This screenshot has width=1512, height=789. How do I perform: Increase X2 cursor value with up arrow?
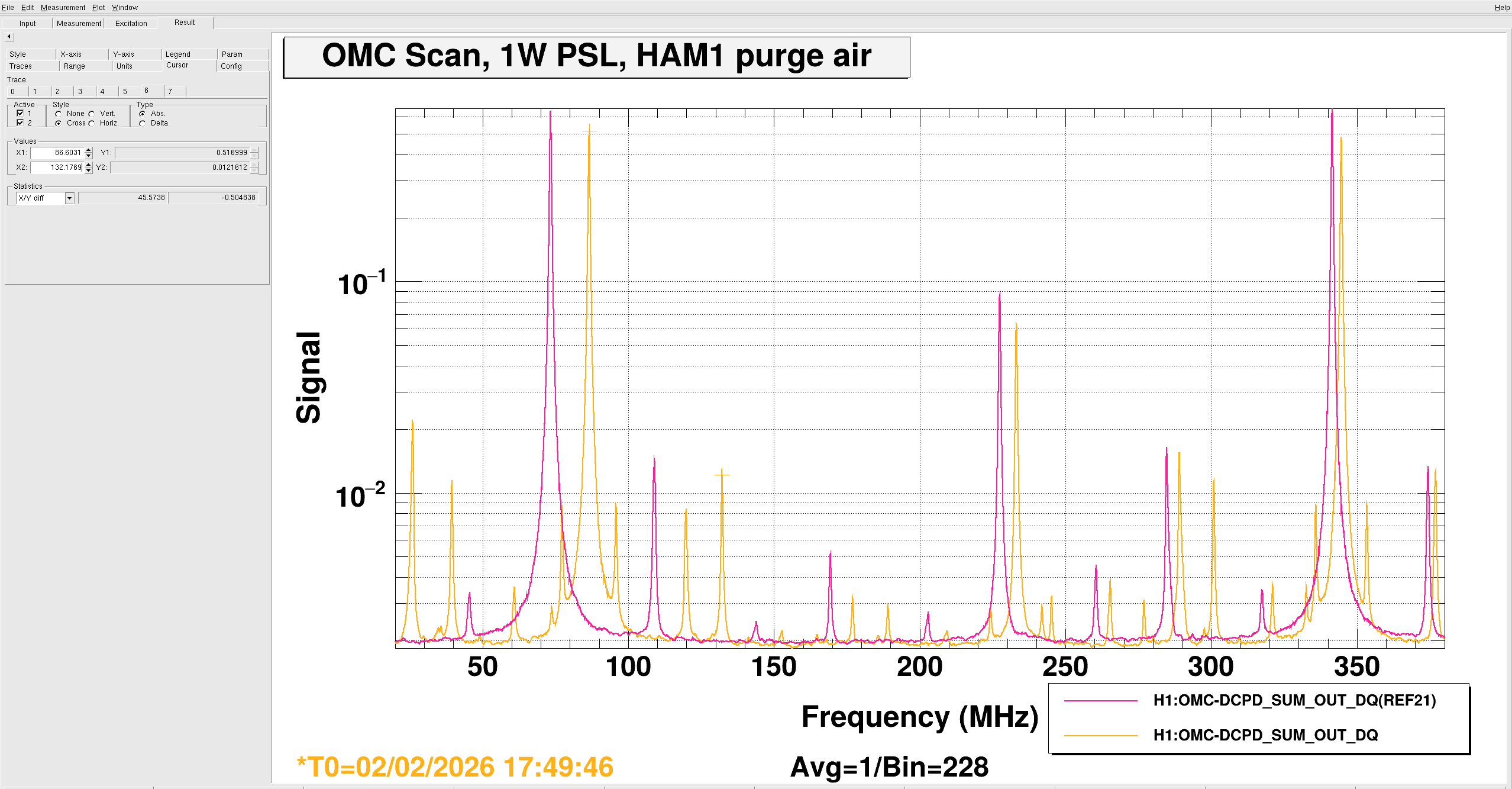click(x=89, y=165)
